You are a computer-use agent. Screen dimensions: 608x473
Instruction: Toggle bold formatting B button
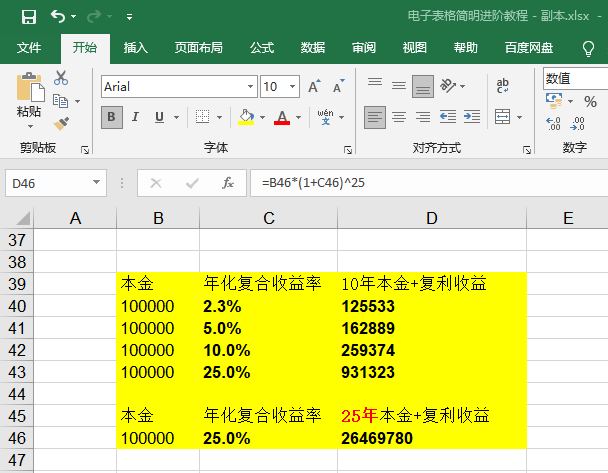(112, 117)
